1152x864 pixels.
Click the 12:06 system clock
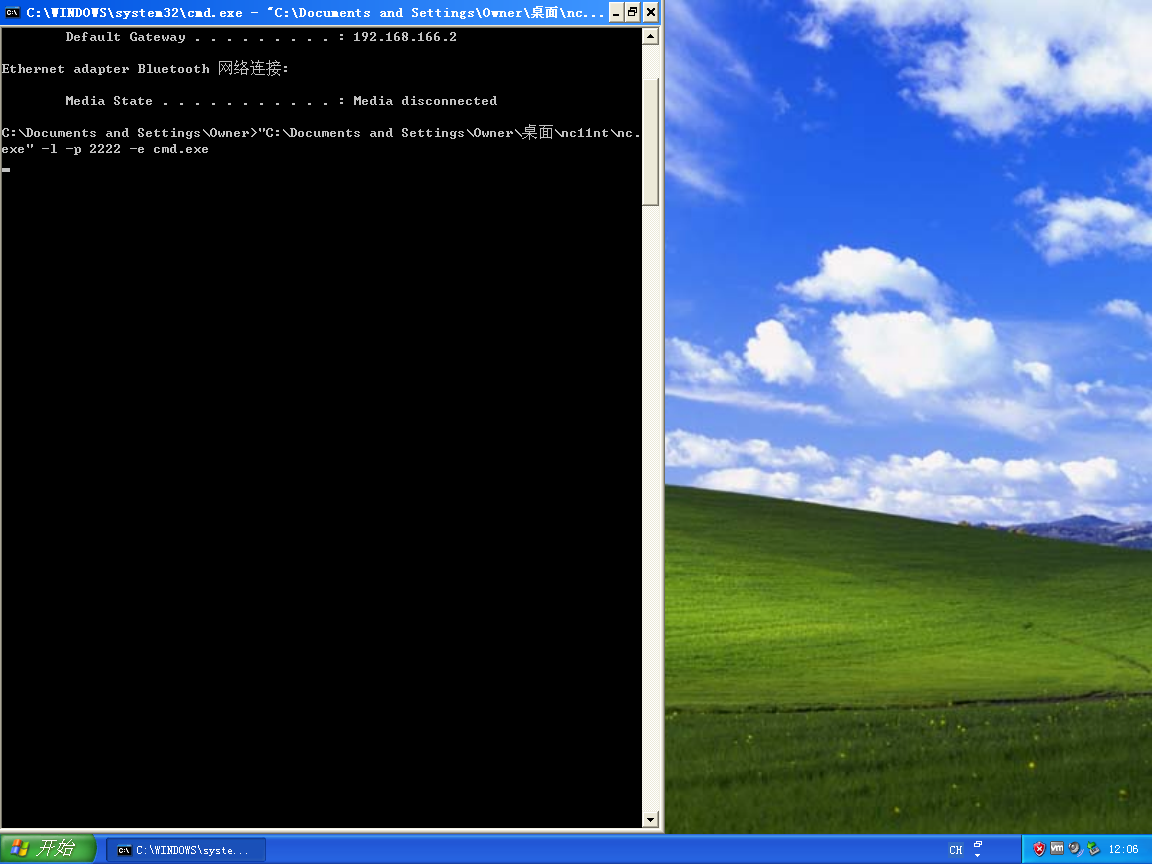pyautogui.click(x=1123, y=850)
